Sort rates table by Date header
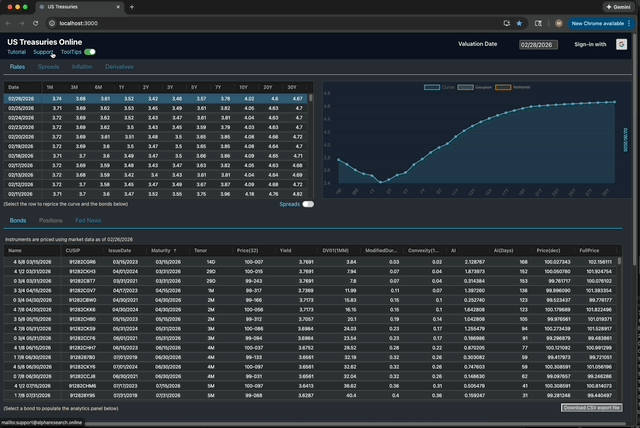640x428 pixels. coord(14,88)
